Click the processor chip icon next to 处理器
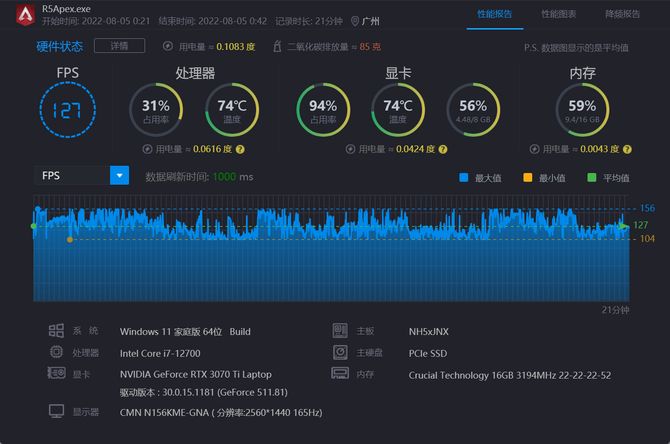 click(56, 352)
